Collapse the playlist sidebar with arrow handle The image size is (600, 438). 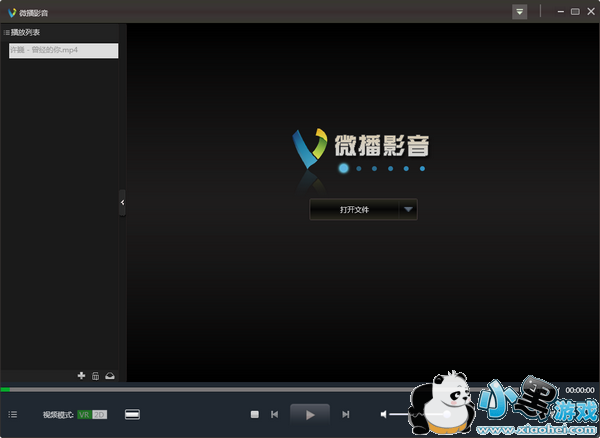[x=122, y=203]
